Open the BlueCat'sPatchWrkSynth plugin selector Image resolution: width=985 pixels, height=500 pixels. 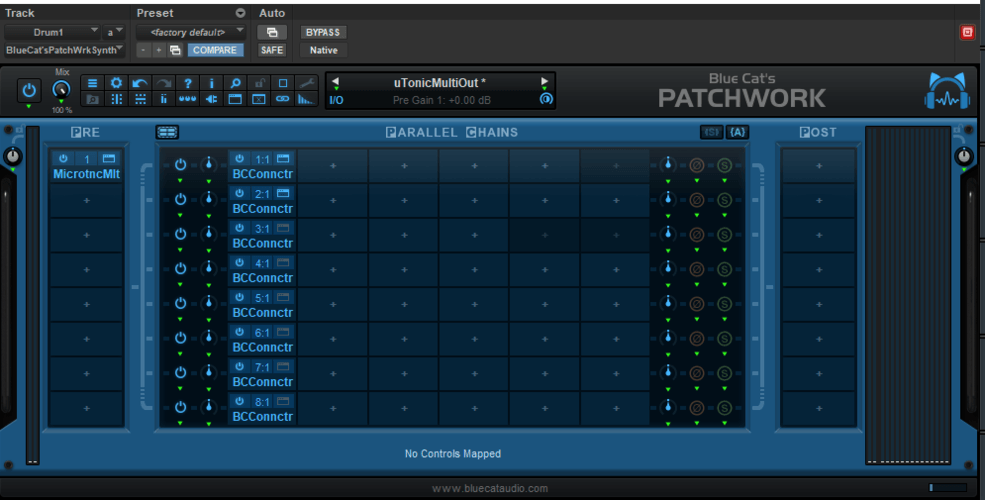[65, 50]
